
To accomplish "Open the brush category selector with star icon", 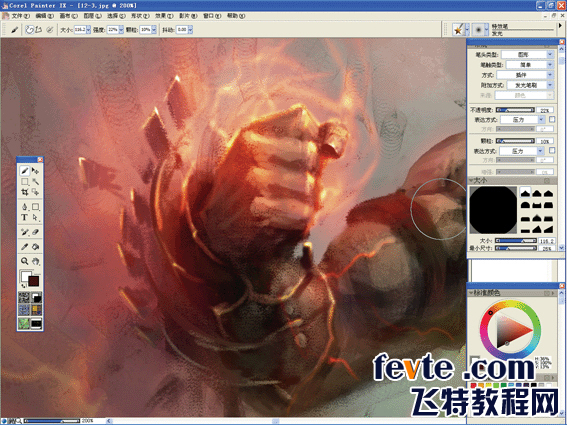I will point(461,30).
